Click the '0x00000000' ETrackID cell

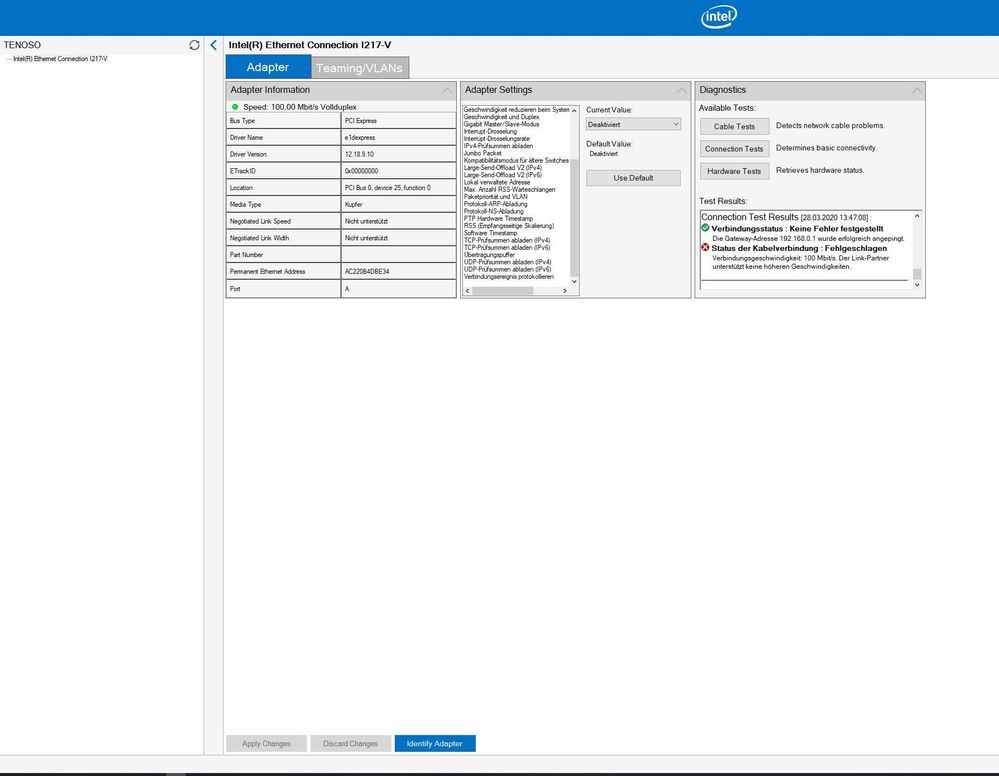tap(399, 171)
